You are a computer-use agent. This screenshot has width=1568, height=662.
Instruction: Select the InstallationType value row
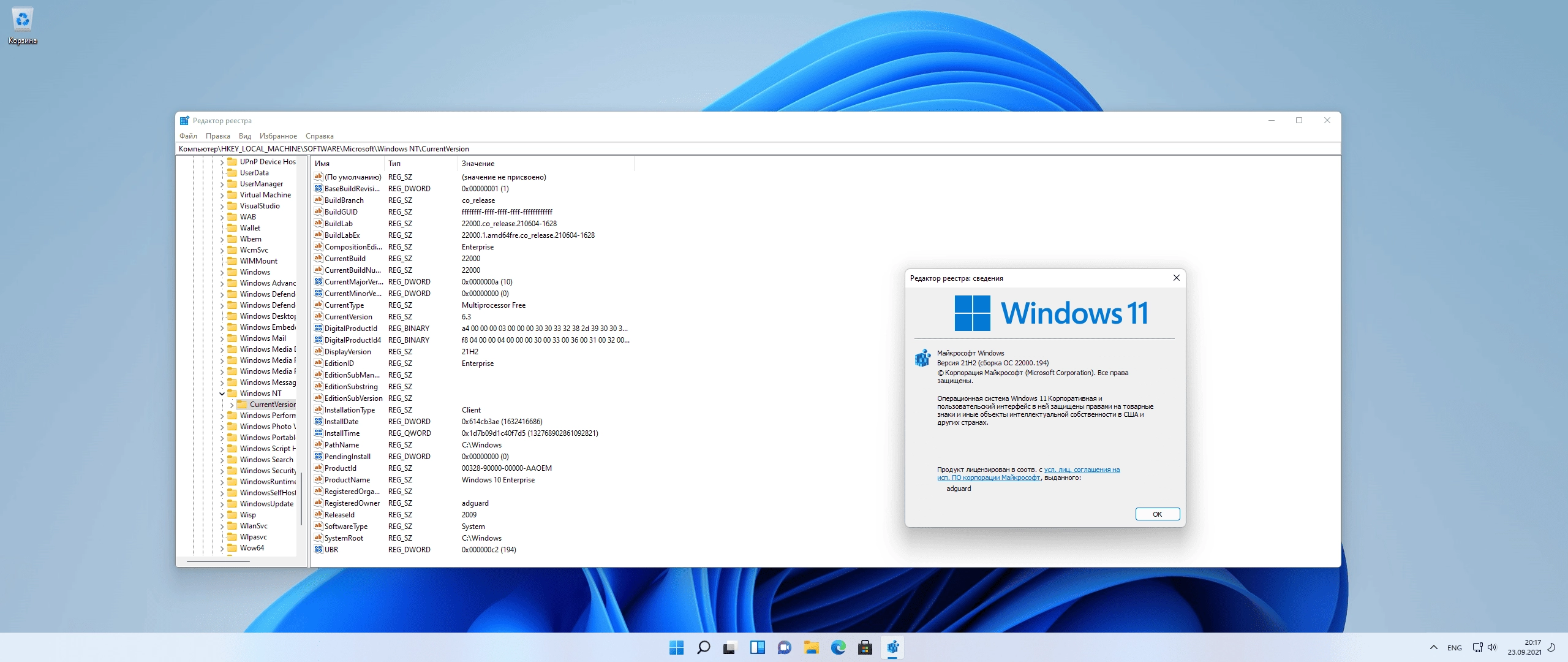click(472, 410)
